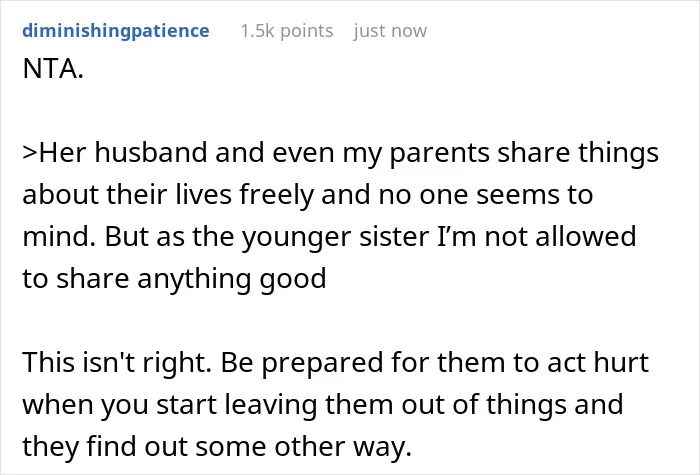
Task: Click the 'just now' timestamp
Action: [x=390, y=31]
